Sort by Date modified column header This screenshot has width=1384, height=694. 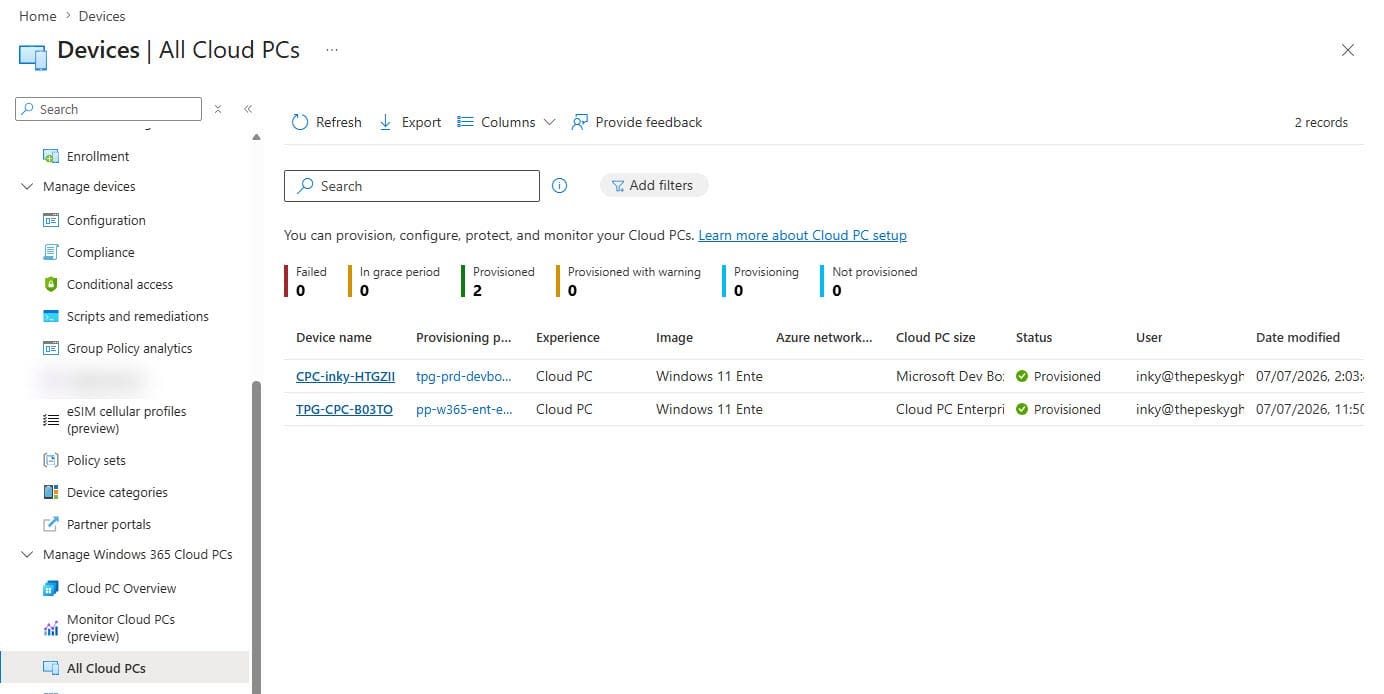click(1298, 337)
